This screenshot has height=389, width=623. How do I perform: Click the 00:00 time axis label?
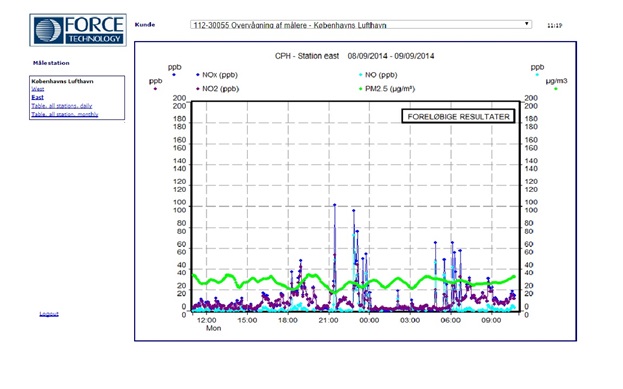pos(369,320)
